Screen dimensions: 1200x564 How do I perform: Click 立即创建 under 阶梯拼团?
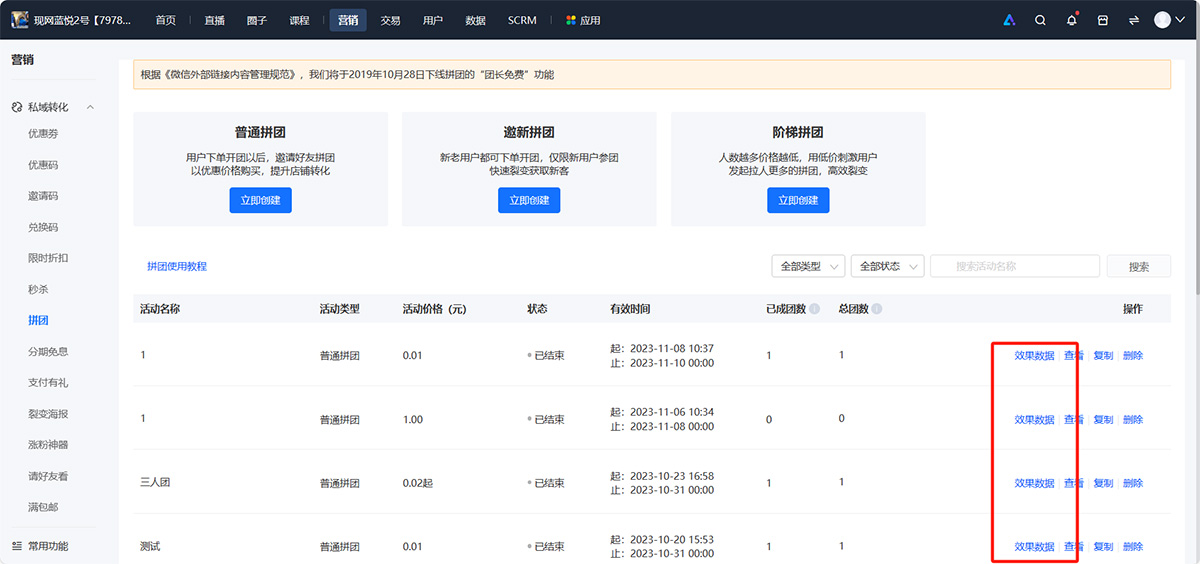[x=798, y=200]
